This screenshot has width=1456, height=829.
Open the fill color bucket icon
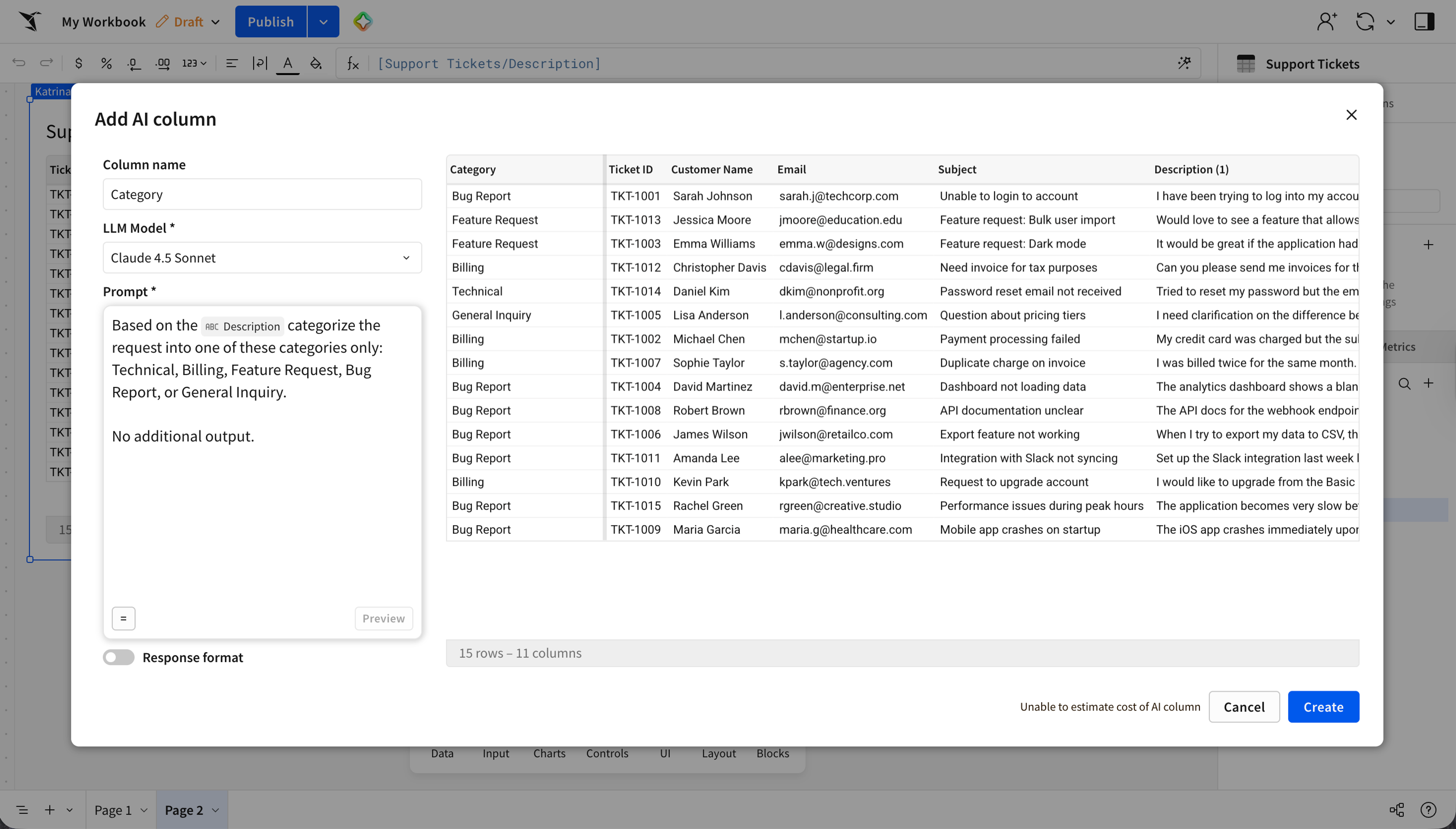click(316, 63)
